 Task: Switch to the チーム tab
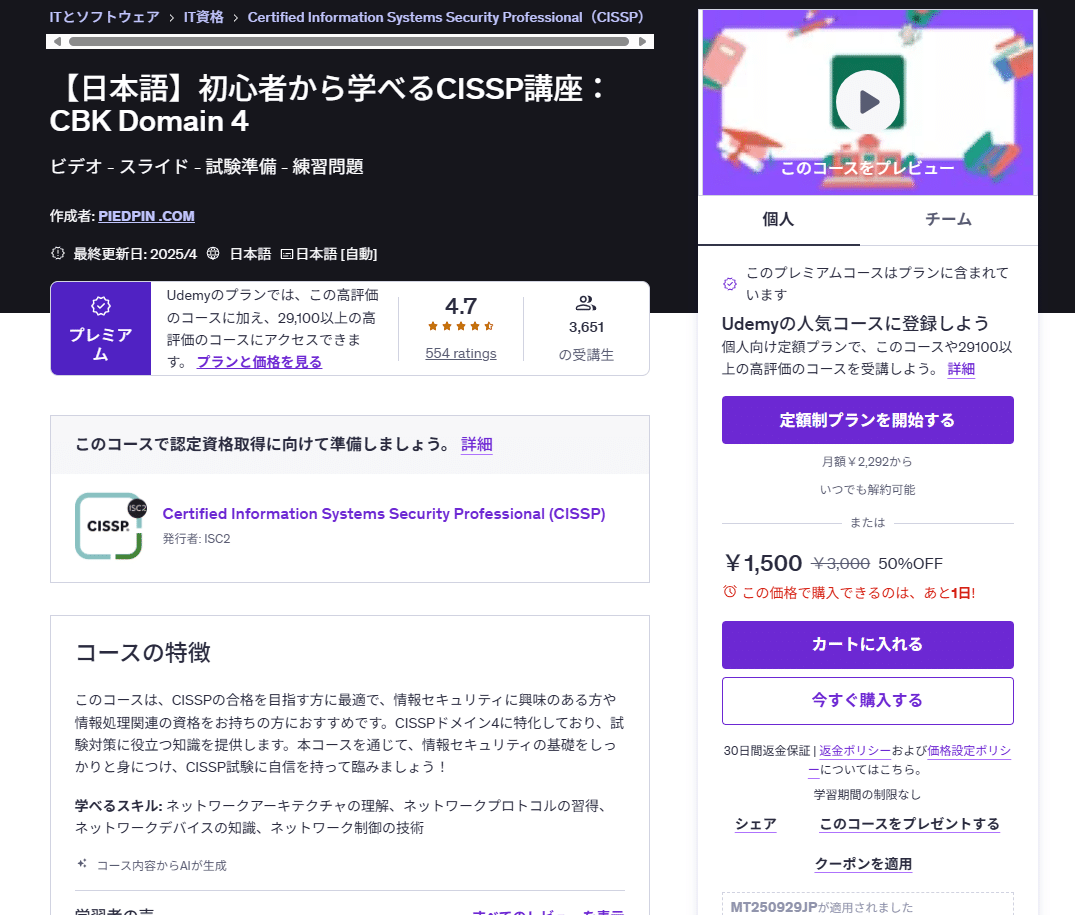947,219
